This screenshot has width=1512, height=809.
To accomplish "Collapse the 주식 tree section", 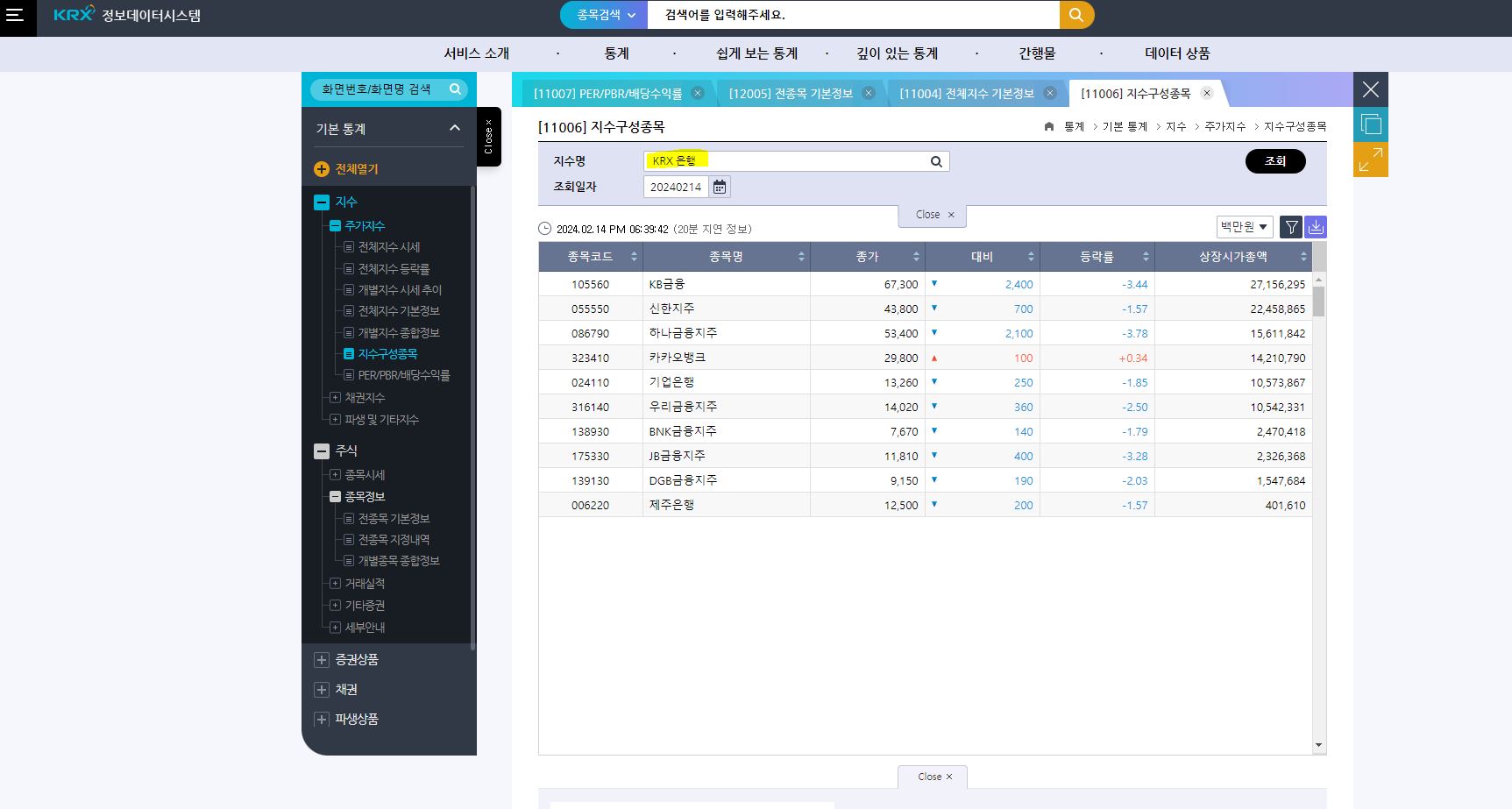I will [x=322, y=451].
